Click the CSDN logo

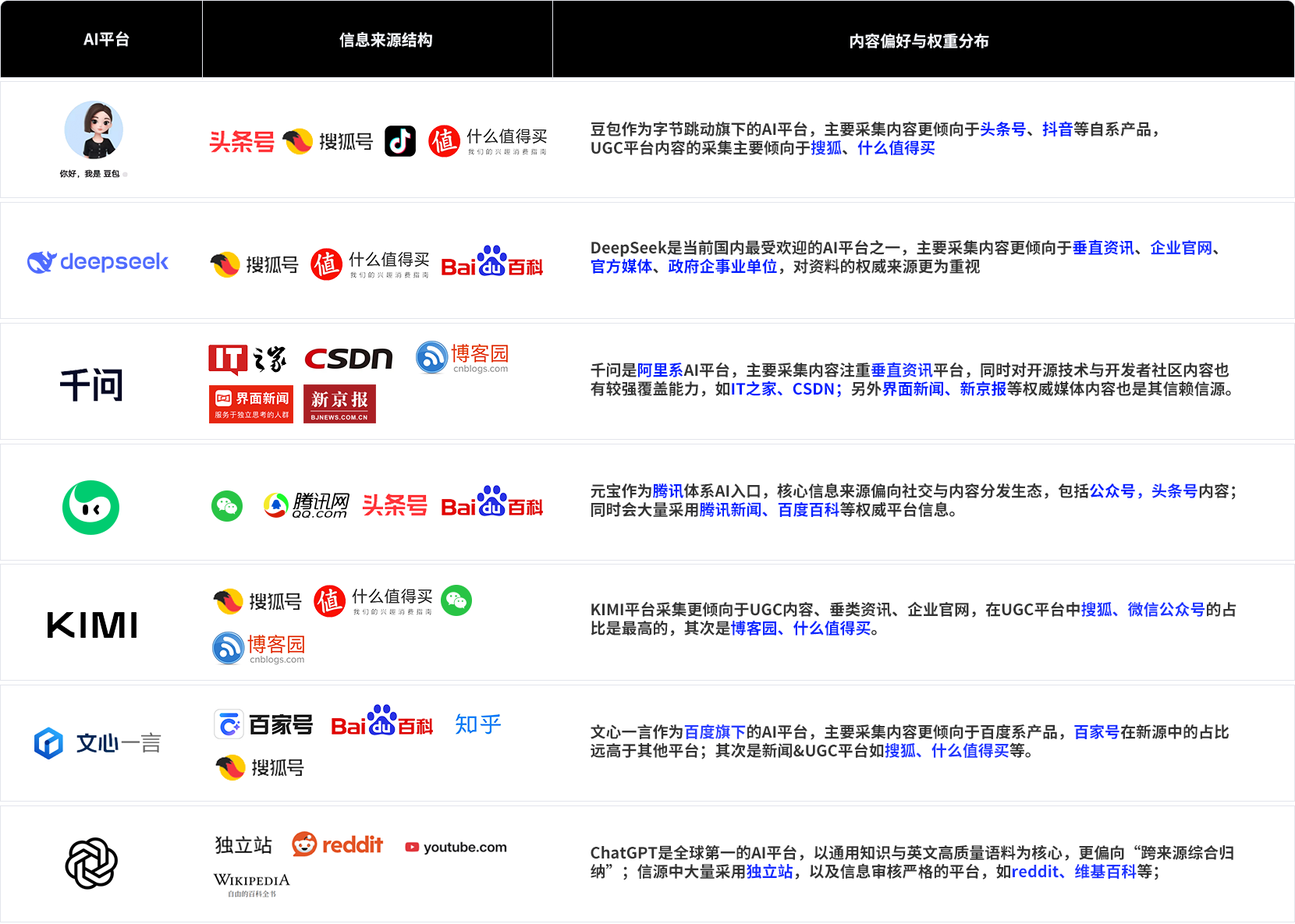point(349,359)
